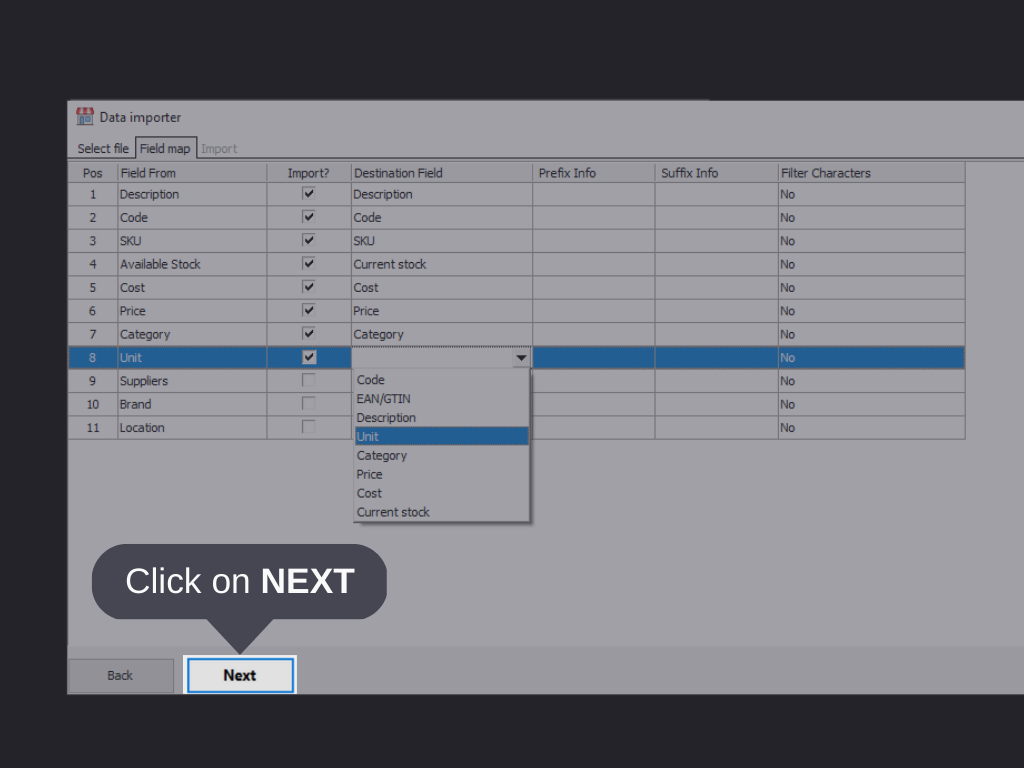1024x768 pixels.
Task: Switch to the Select file tab
Action: [x=102, y=149]
